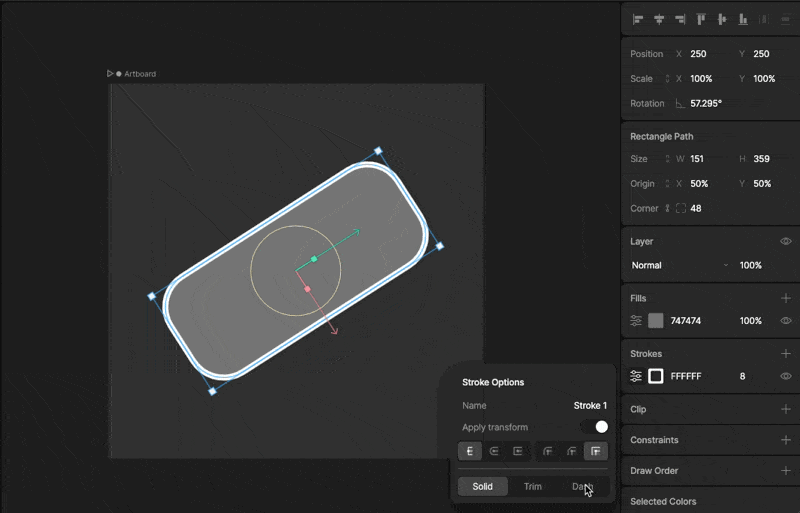The height and width of the screenshot is (513, 800).
Task: Click the Artboard label on the canvas
Action: pyautogui.click(x=140, y=74)
